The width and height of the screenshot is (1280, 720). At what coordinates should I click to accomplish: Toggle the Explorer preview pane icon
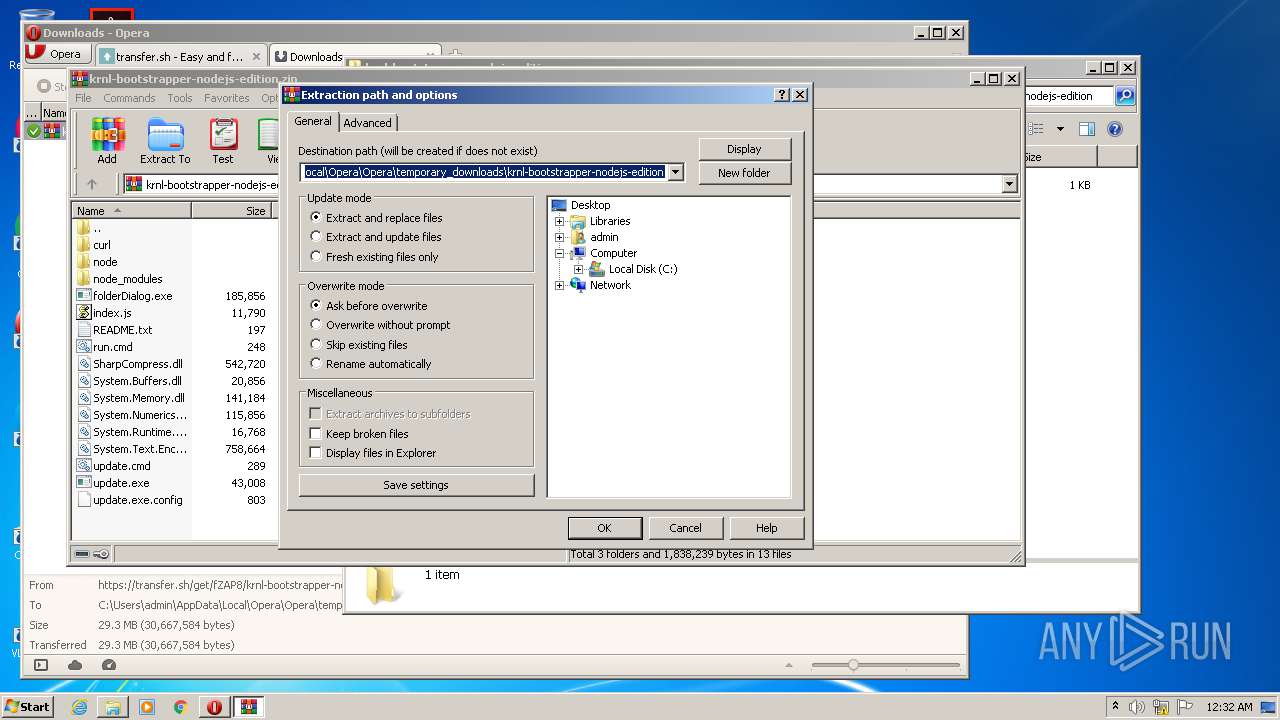tap(1087, 129)
